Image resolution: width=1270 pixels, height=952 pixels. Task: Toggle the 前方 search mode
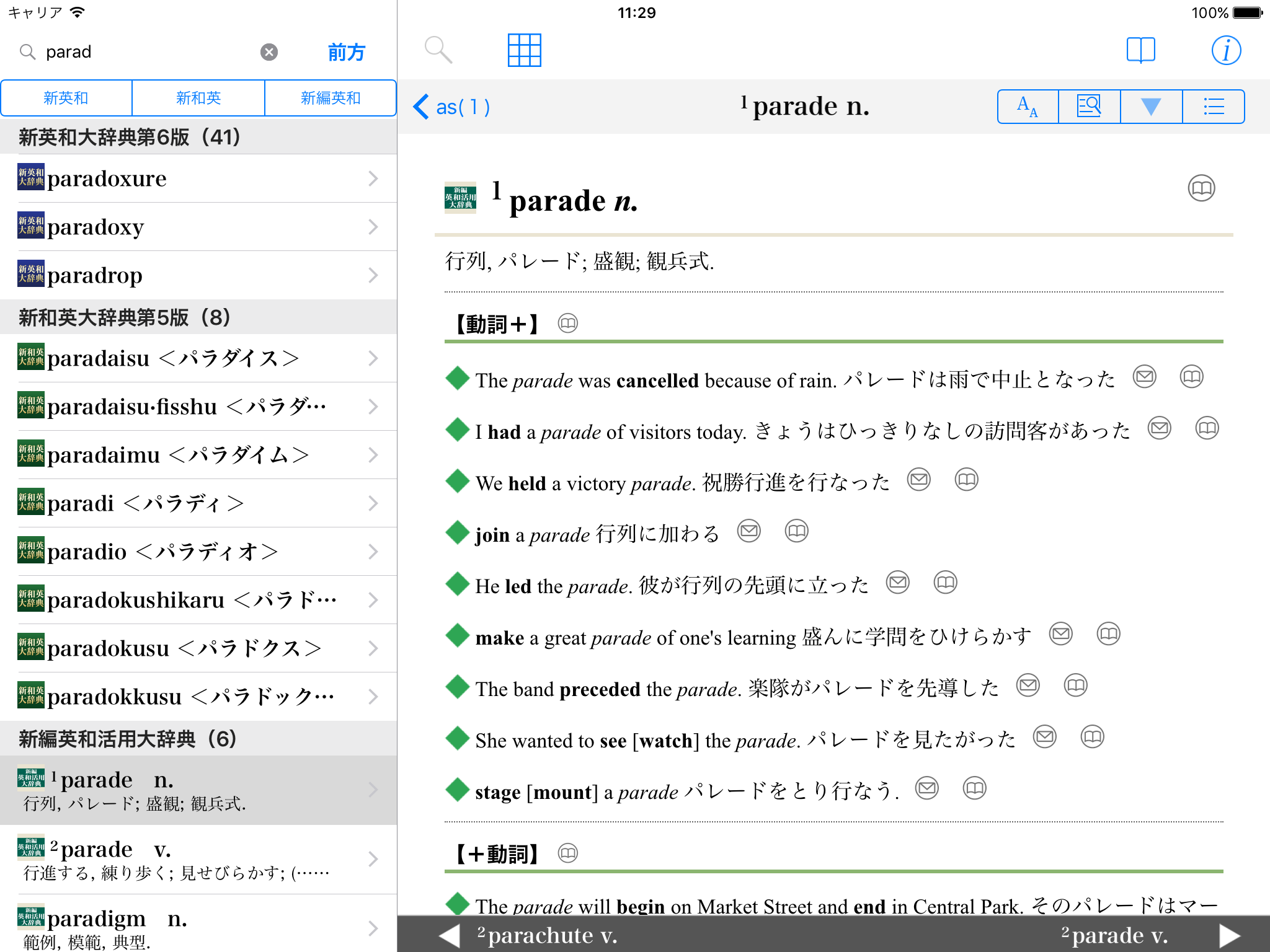click(346, 52)
